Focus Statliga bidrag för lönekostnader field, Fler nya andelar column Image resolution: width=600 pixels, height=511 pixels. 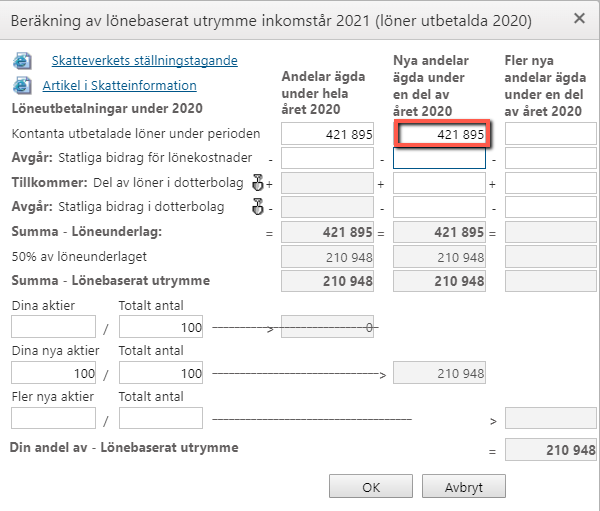(x=551, y=158)
